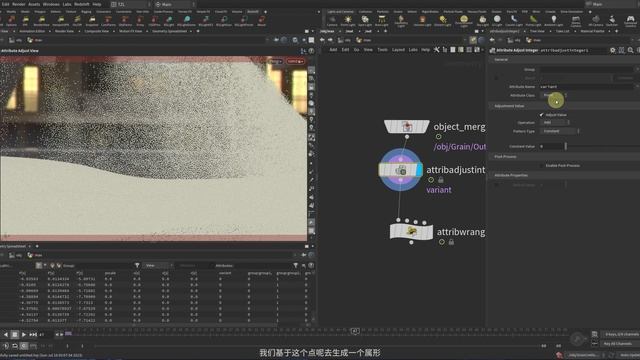Open the Attribute Name dropdown arrow

[637, 87]
